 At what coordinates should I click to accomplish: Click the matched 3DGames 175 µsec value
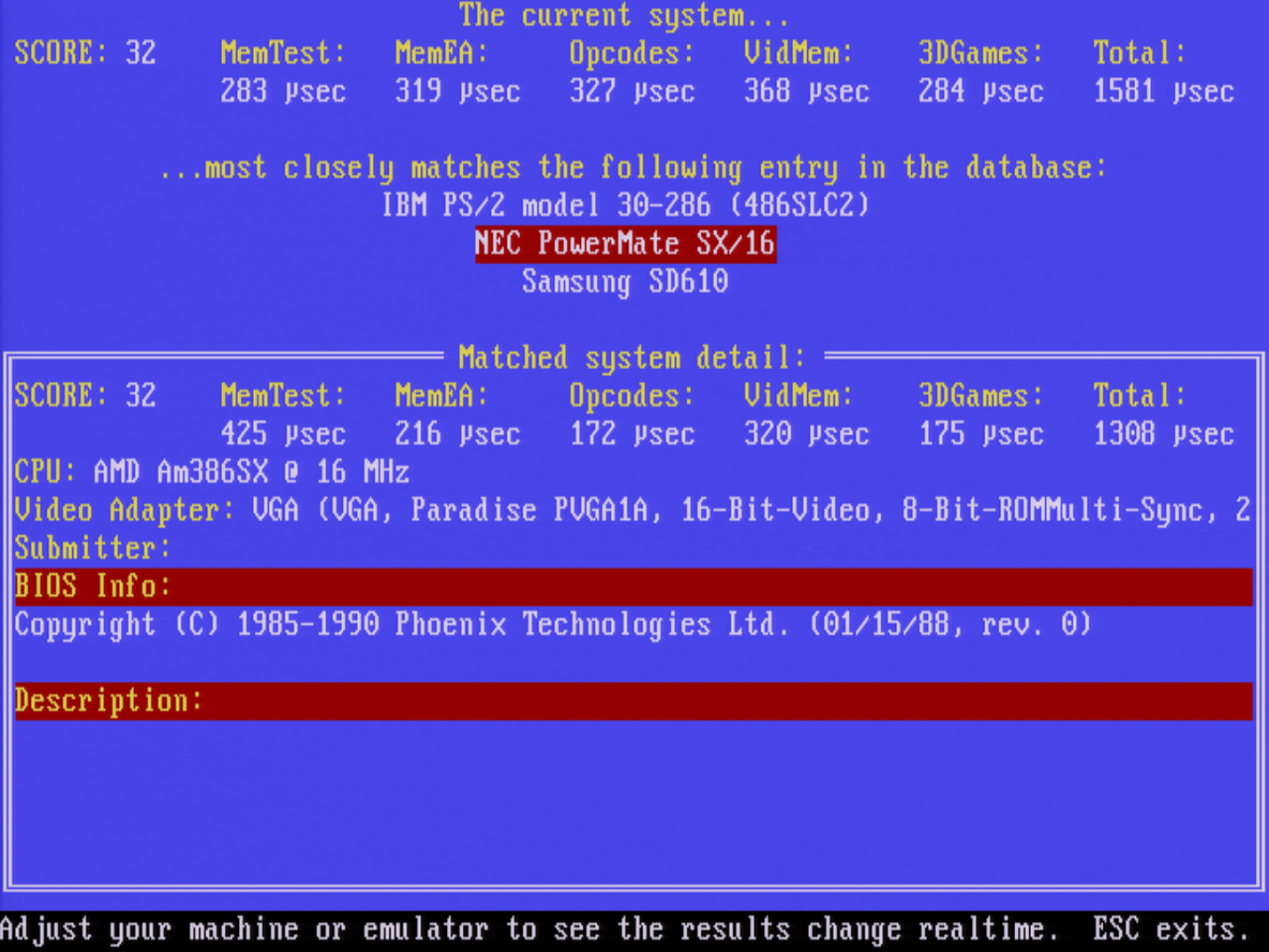tap(981, 434)
